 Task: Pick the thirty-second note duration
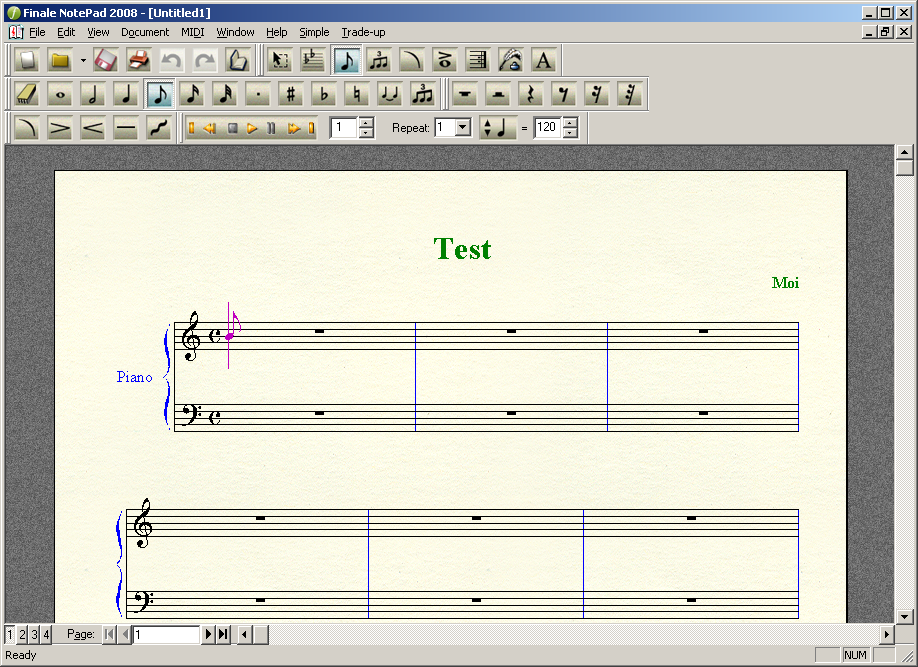coord(225,94)
